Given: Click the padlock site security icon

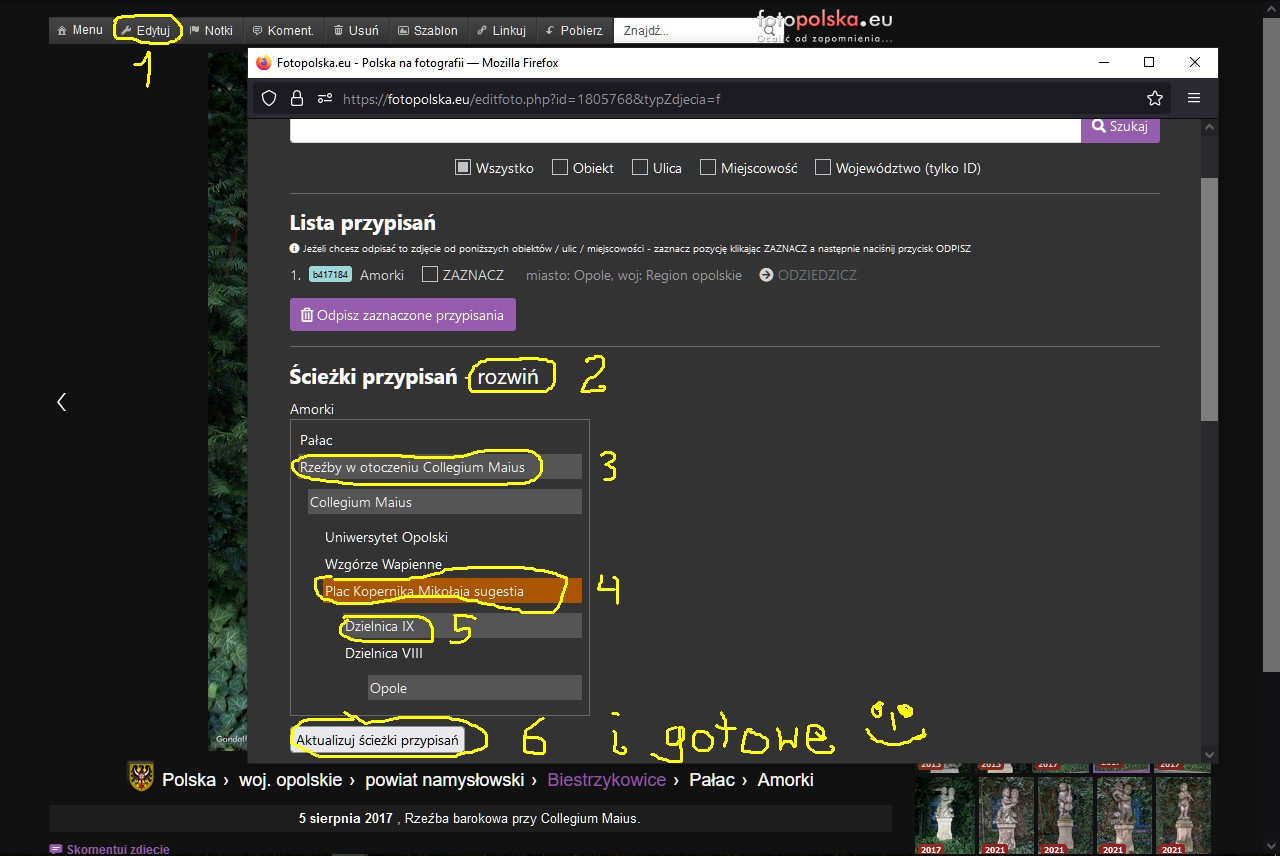Looking at the screenshot, I should (x=296, y=98).
